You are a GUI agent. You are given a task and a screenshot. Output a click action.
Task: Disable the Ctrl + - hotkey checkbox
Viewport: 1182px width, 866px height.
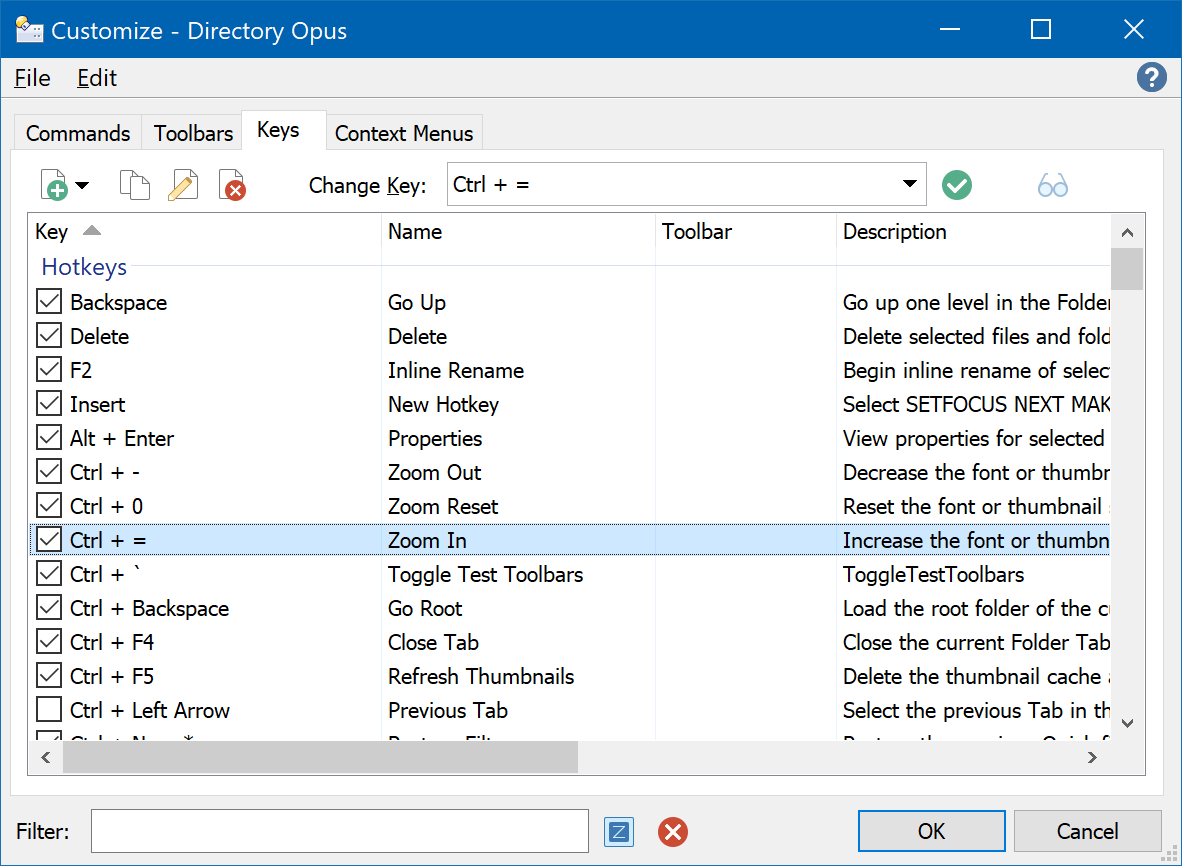(49, 471)
